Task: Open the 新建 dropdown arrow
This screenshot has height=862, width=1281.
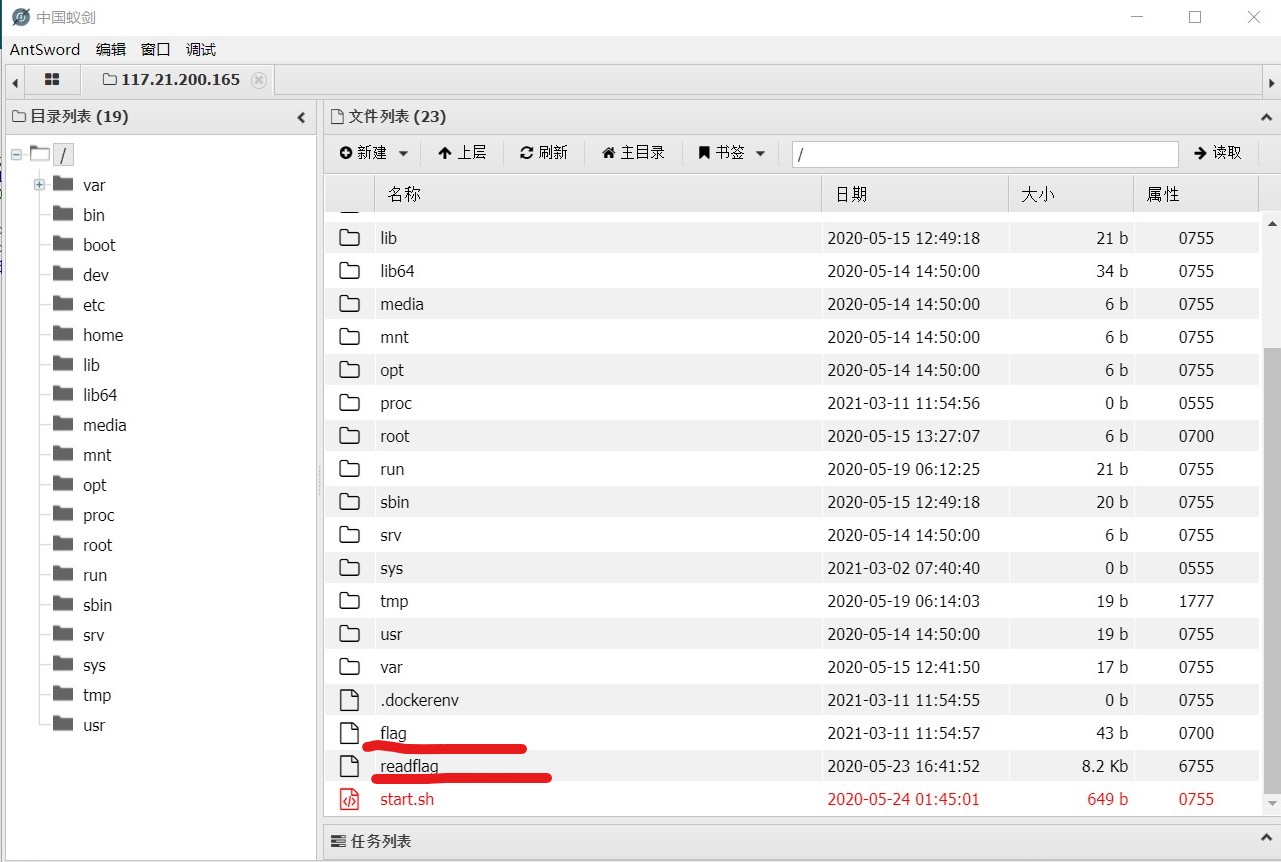Action: click(x=404, y=152)
